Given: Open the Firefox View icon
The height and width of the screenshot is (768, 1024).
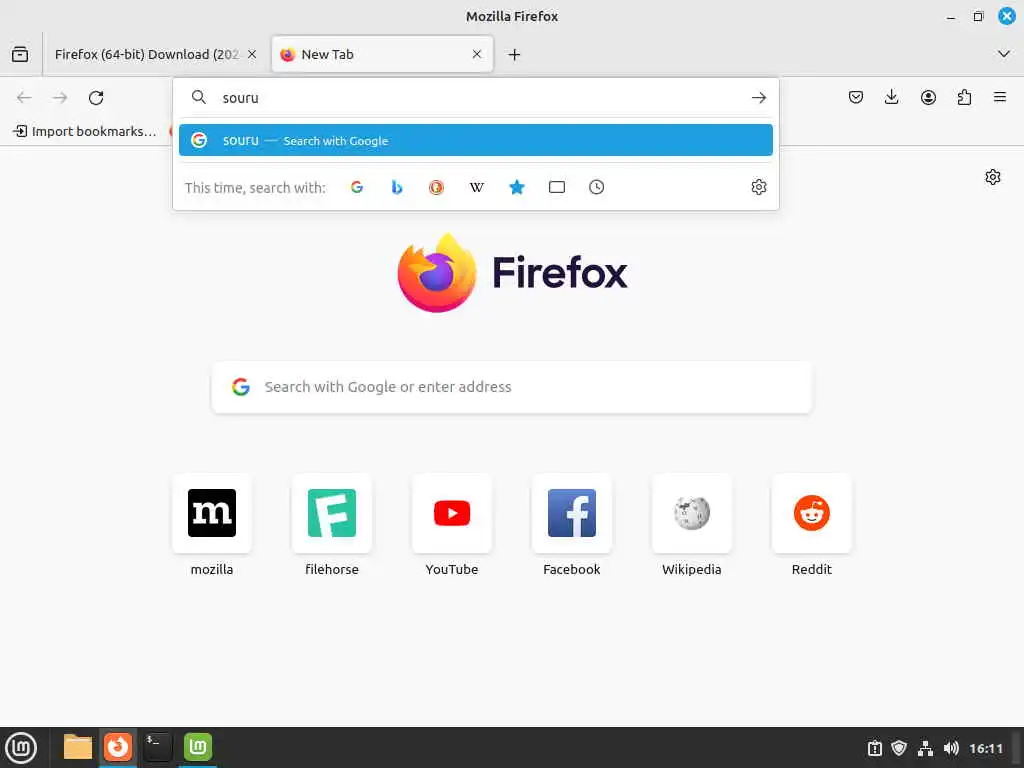Looking at the screenshot, I should (20, 55).
